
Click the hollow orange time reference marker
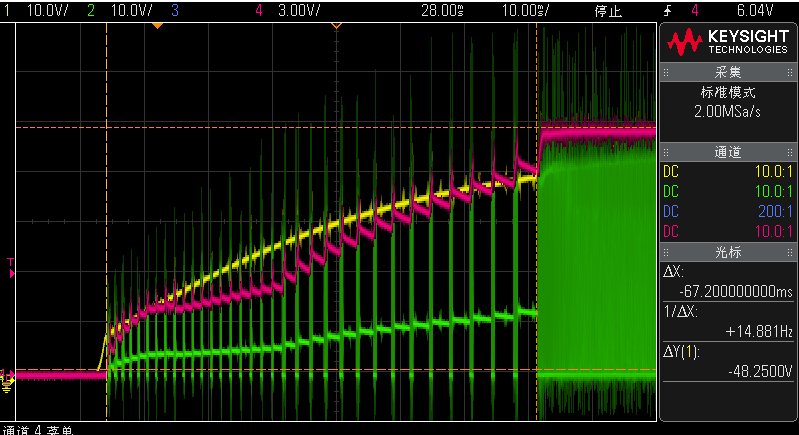336,25
